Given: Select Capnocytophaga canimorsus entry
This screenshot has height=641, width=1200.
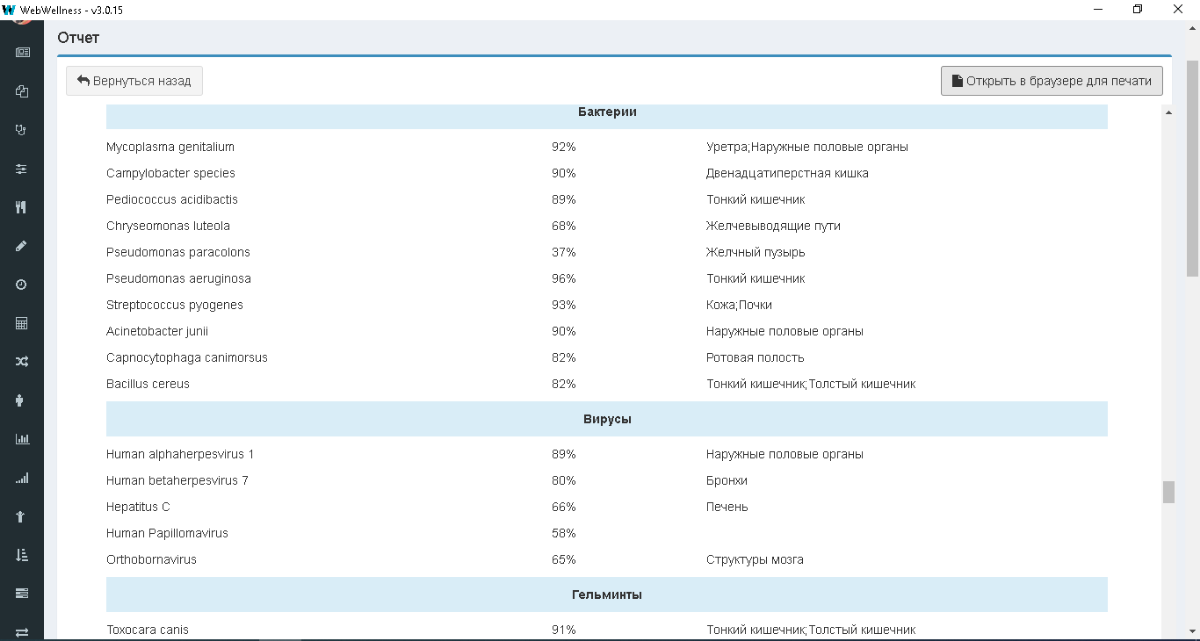Looking at the screenshot, I should 187,357.
